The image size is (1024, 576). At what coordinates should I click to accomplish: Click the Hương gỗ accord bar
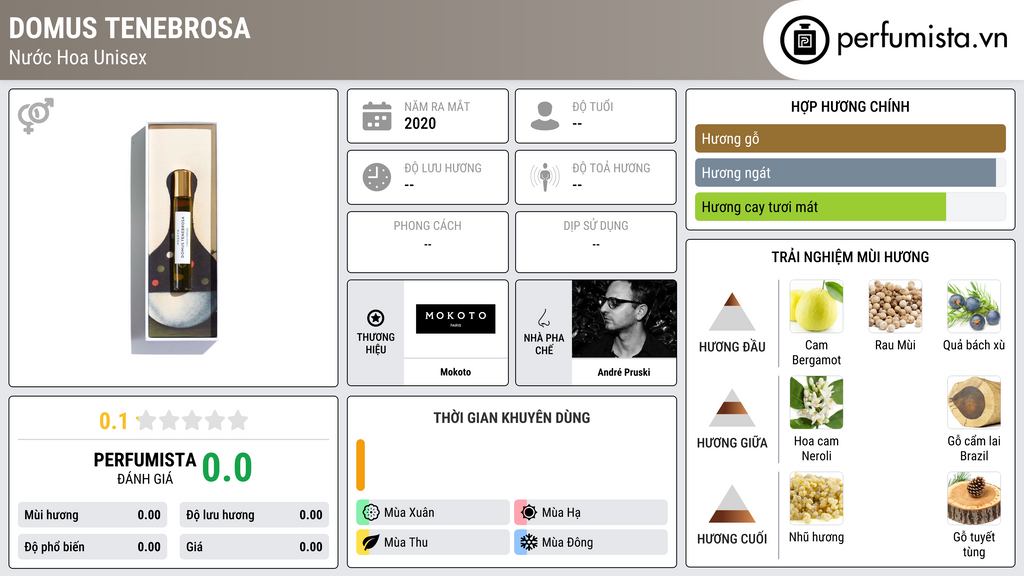(850, 138)
